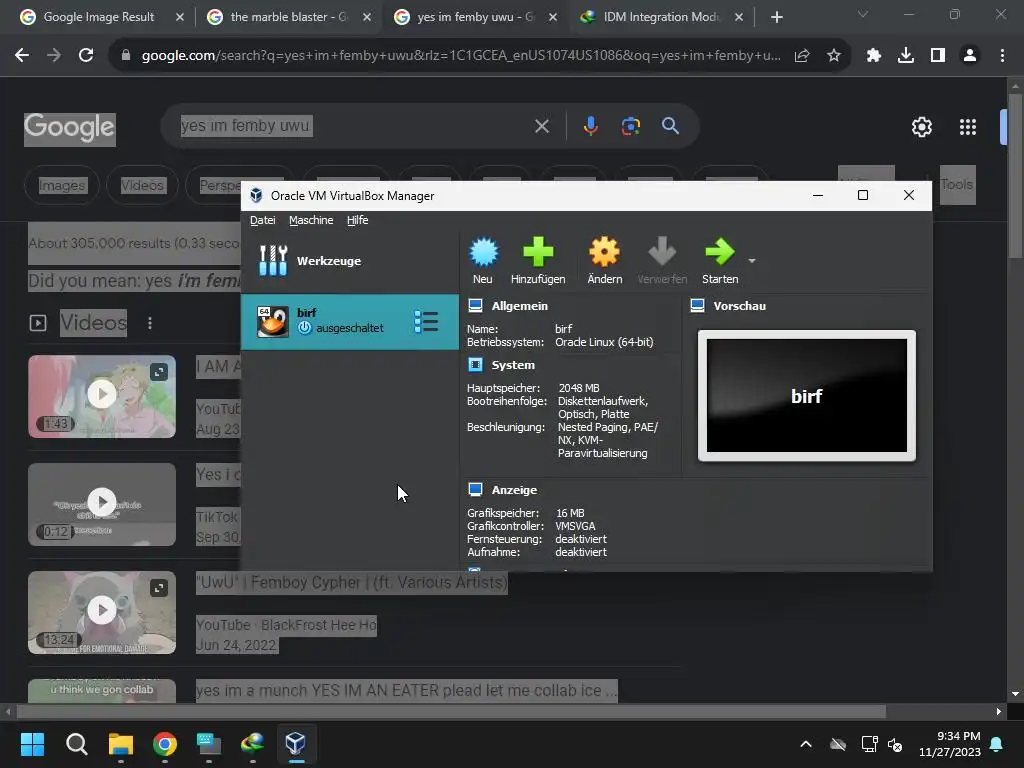Image resolution: width=1024 pixels, height=768 pixels.
Task: Expand the Starten dropdown arrow
Action: 752,261
